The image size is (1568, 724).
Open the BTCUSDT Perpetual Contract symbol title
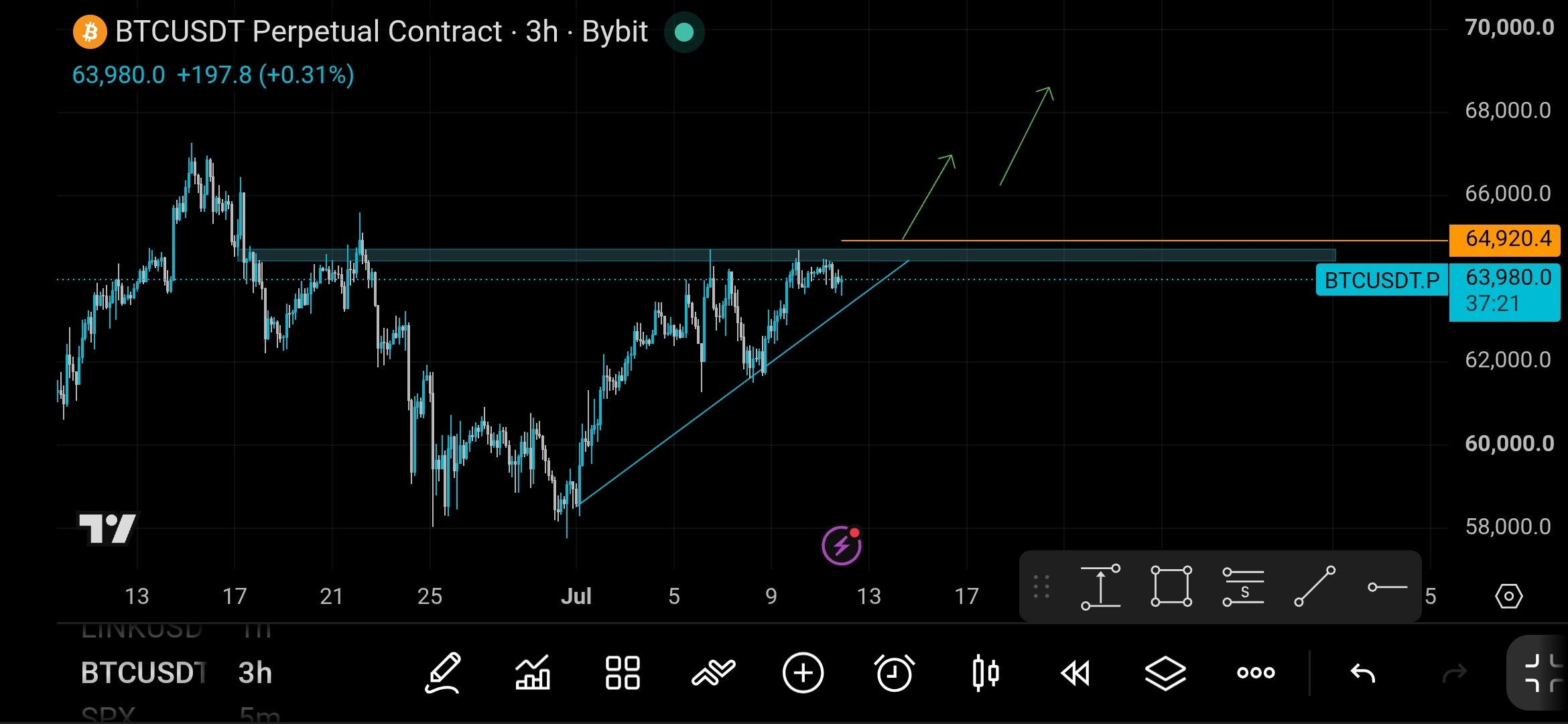[x=381, y=32]
